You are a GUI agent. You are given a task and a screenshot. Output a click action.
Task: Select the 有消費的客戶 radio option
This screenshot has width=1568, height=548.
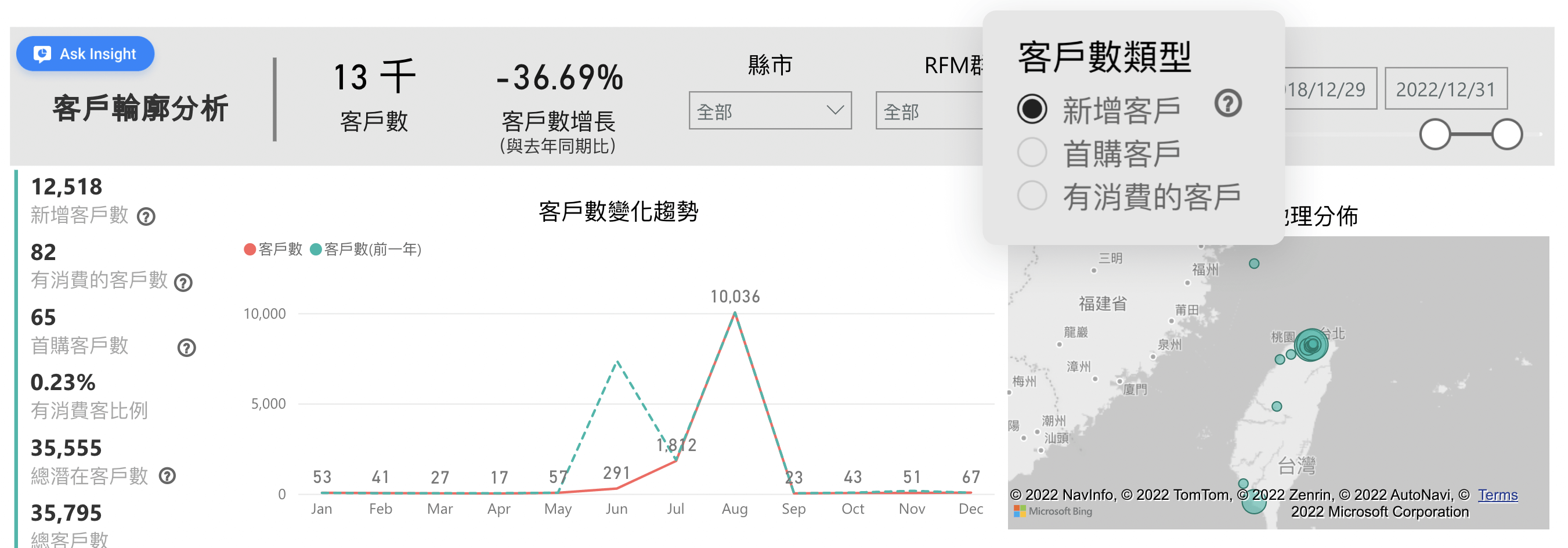click(1032, 196)
